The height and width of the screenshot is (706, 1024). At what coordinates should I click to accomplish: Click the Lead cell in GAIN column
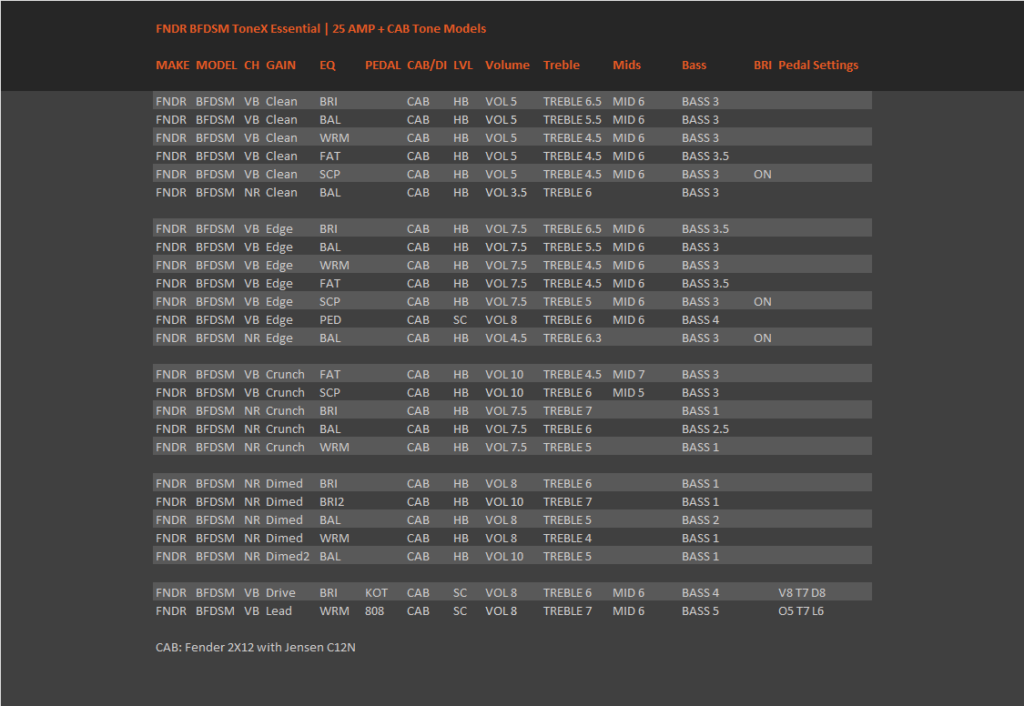pyautogui.click(x=278, y=612)
